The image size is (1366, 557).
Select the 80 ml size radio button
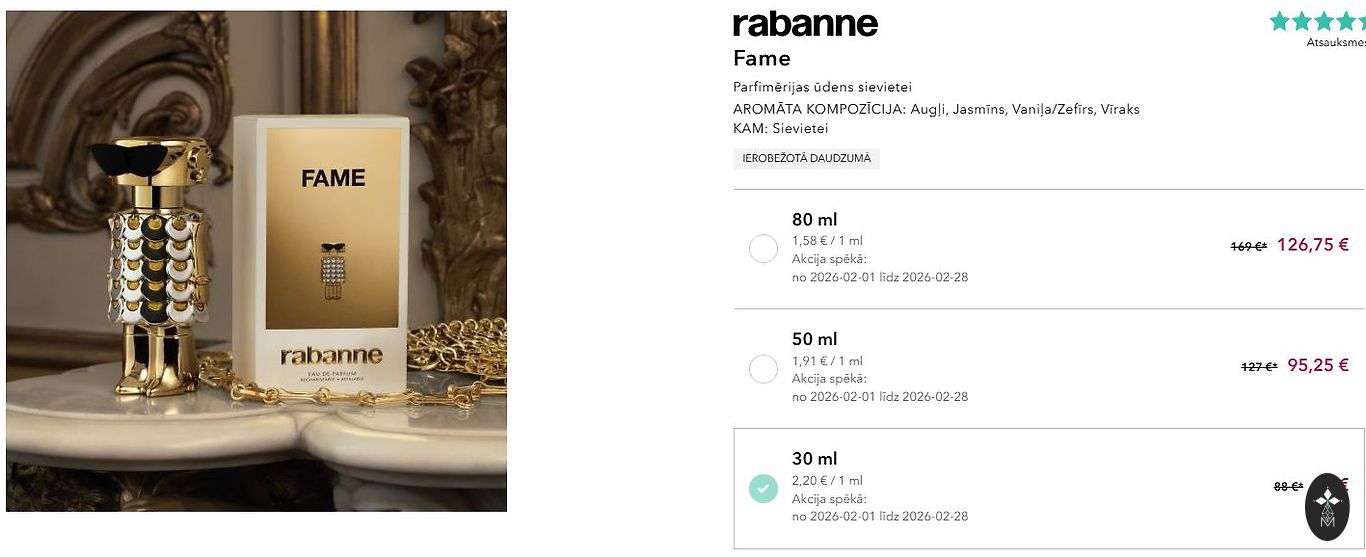pos(763,248)
